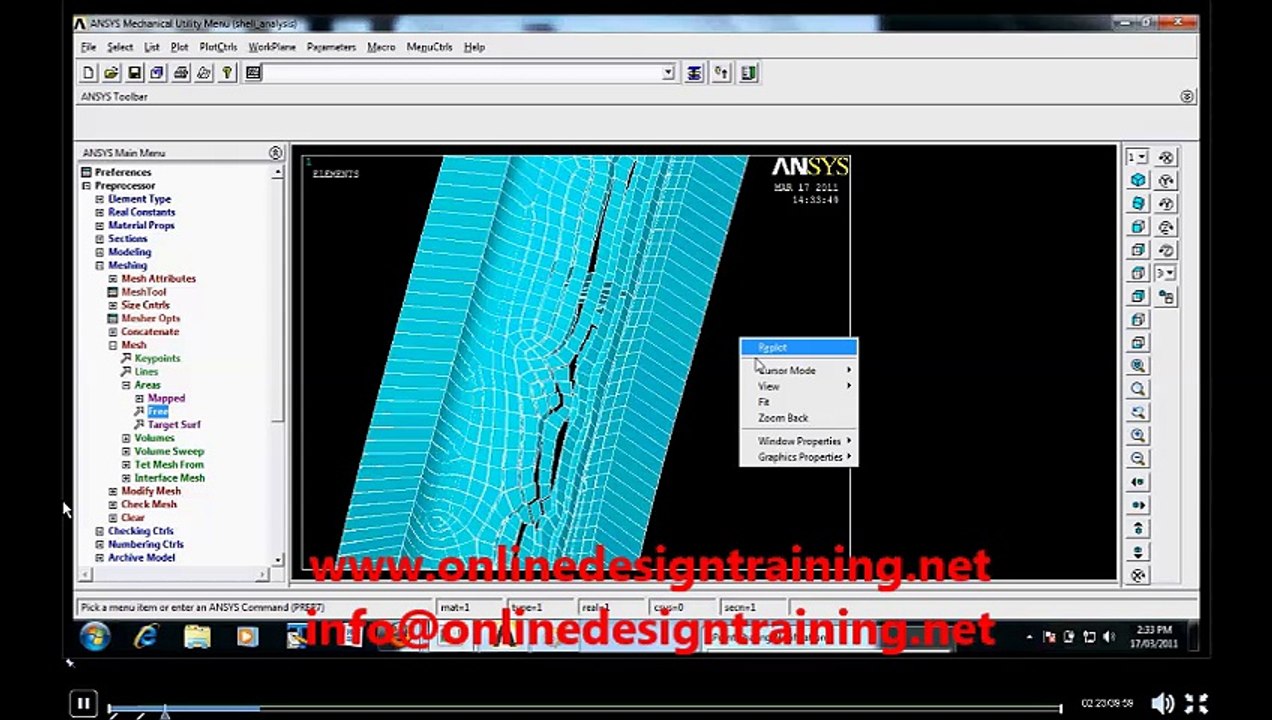Click the command prompt window icon
The width and height of the screenshot is (1272, 720).
click(253, 73)
